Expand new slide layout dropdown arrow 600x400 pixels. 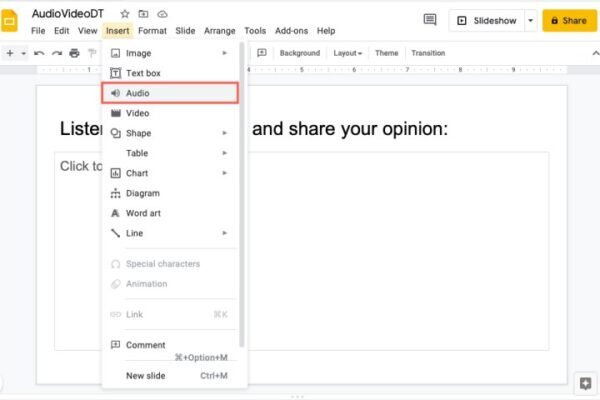(23, 53)
